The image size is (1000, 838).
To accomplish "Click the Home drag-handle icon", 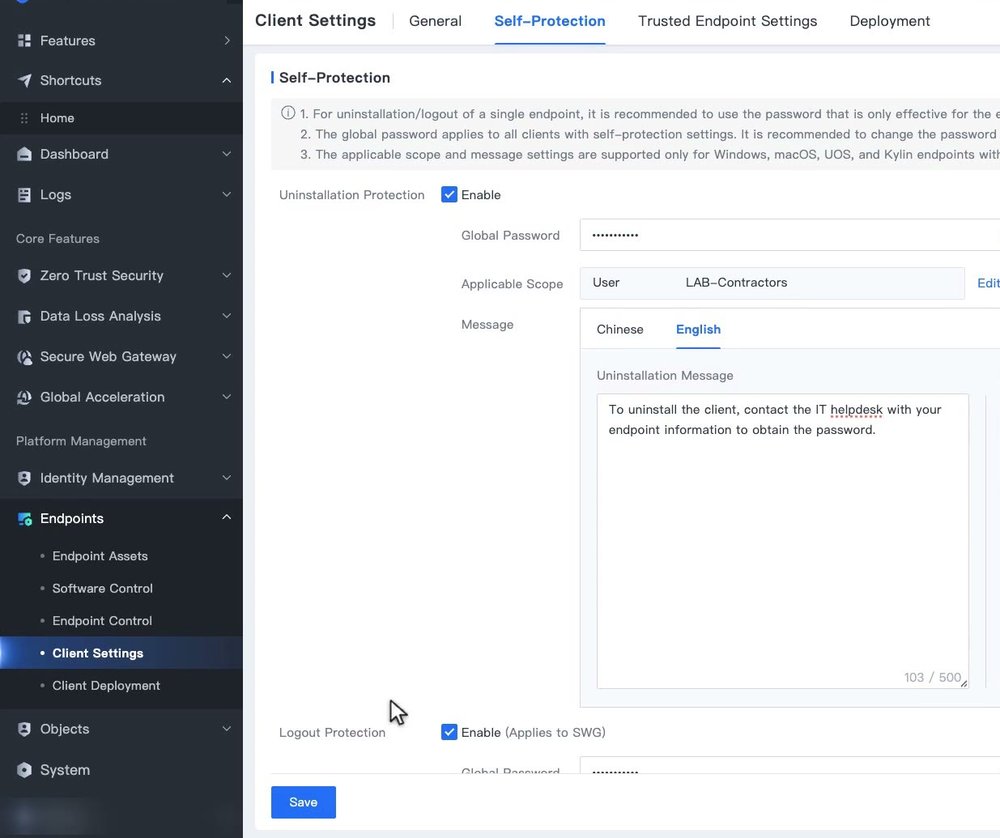I will pyautogui.click(x=24, y=118).
